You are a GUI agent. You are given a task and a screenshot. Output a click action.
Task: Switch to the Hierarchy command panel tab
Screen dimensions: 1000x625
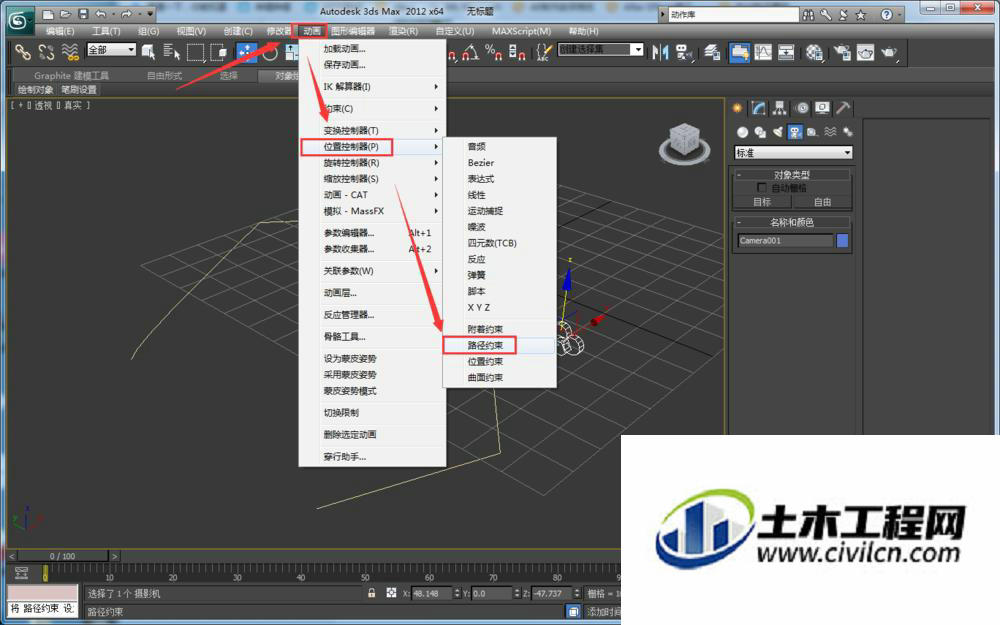(779, 108)
